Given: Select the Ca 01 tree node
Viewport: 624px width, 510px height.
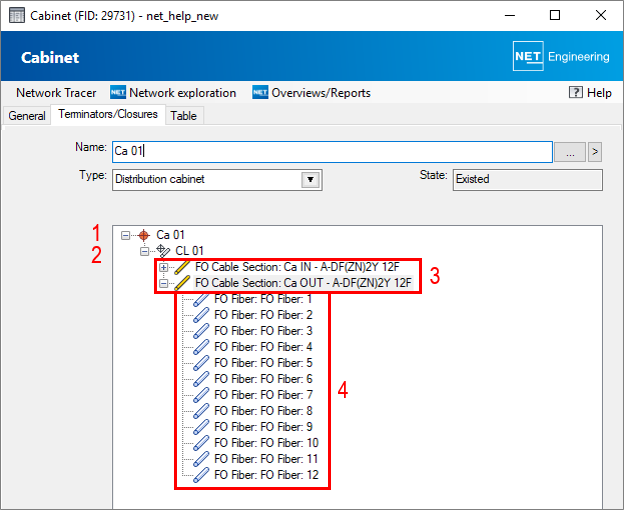Looking at the screenshot, I should tap(170, 235).
